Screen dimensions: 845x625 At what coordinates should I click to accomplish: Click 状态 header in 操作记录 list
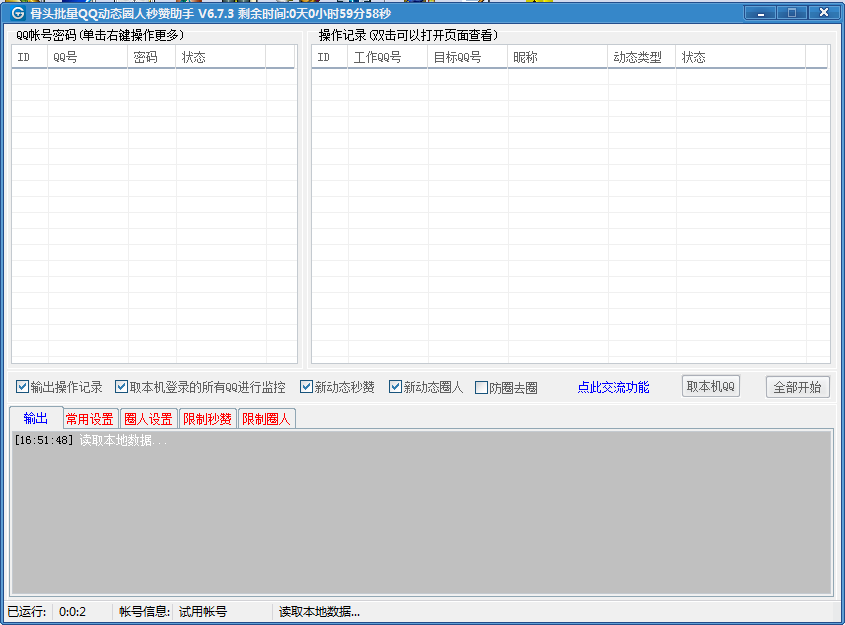click(x=741, y=57)
